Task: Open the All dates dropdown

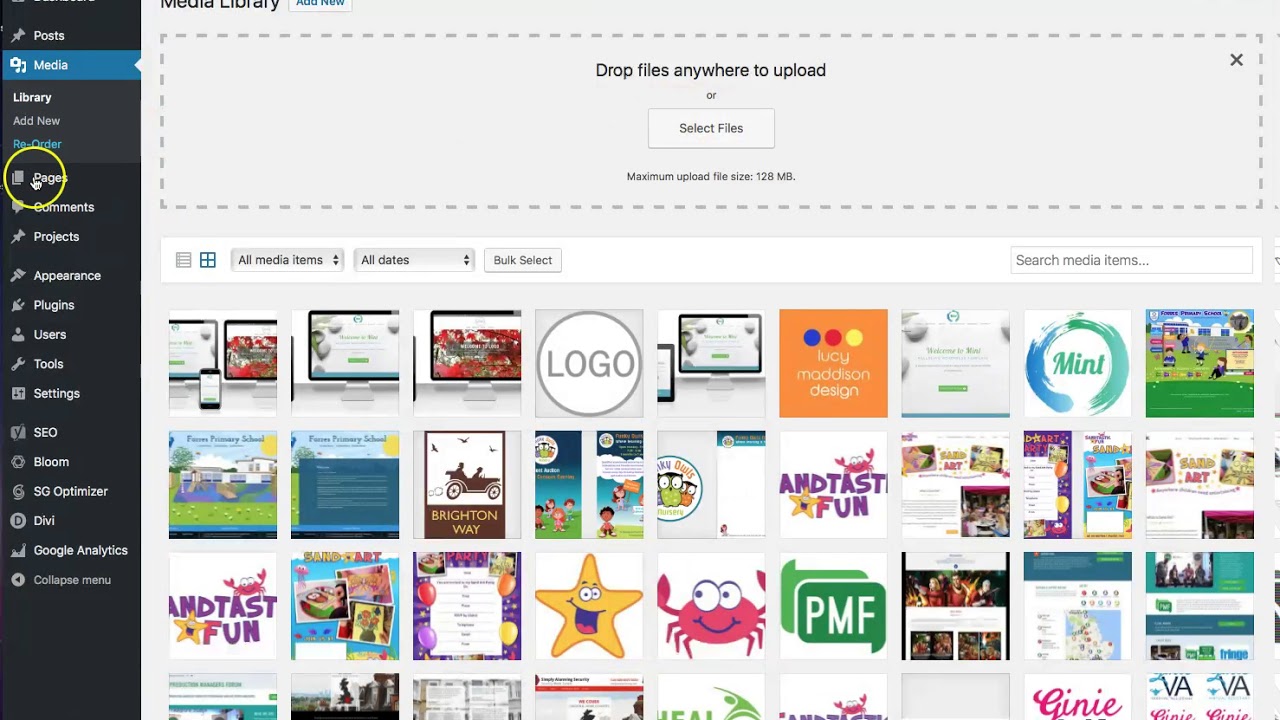Action: [414, 260]
